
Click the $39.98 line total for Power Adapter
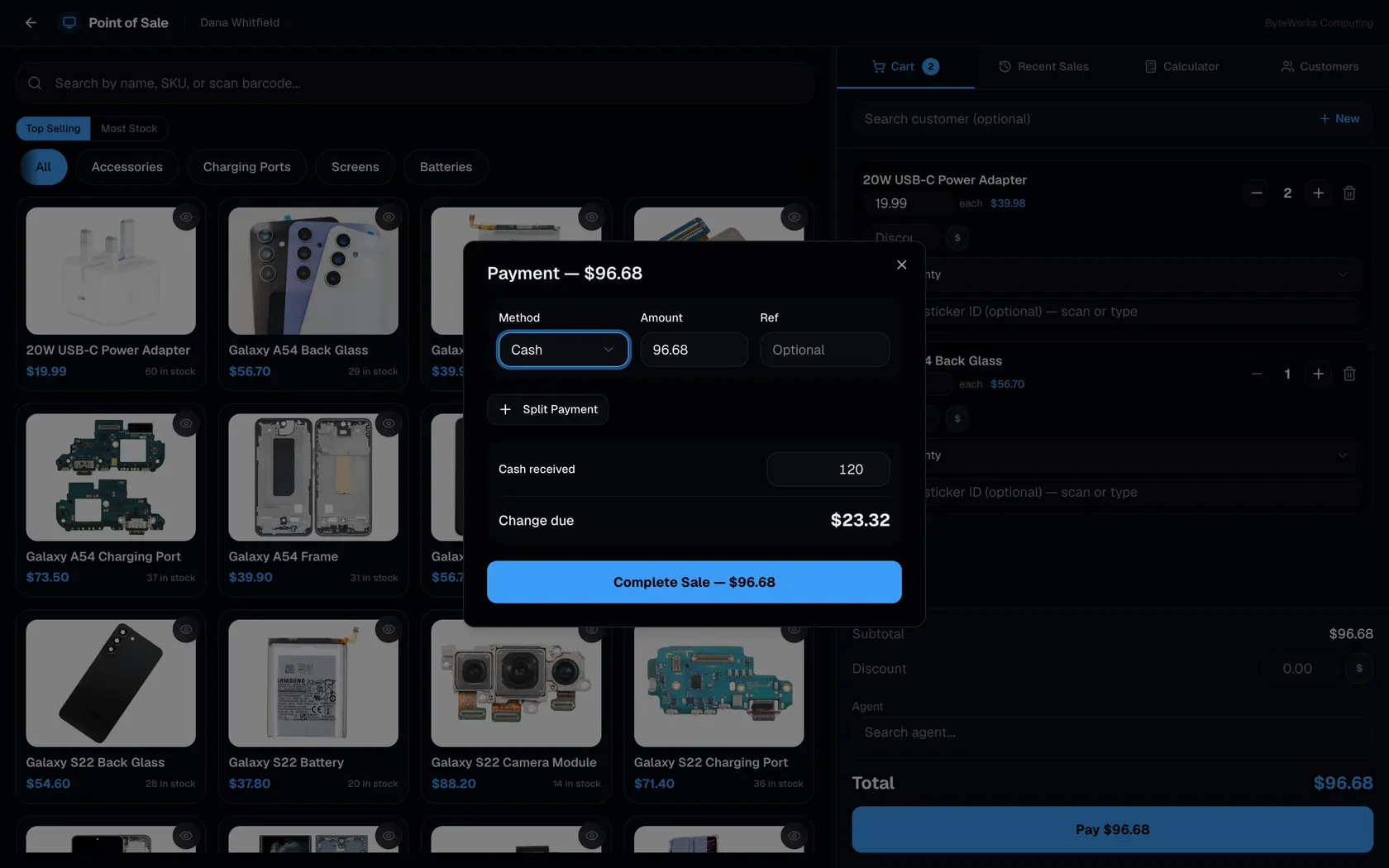[1008, 203]
